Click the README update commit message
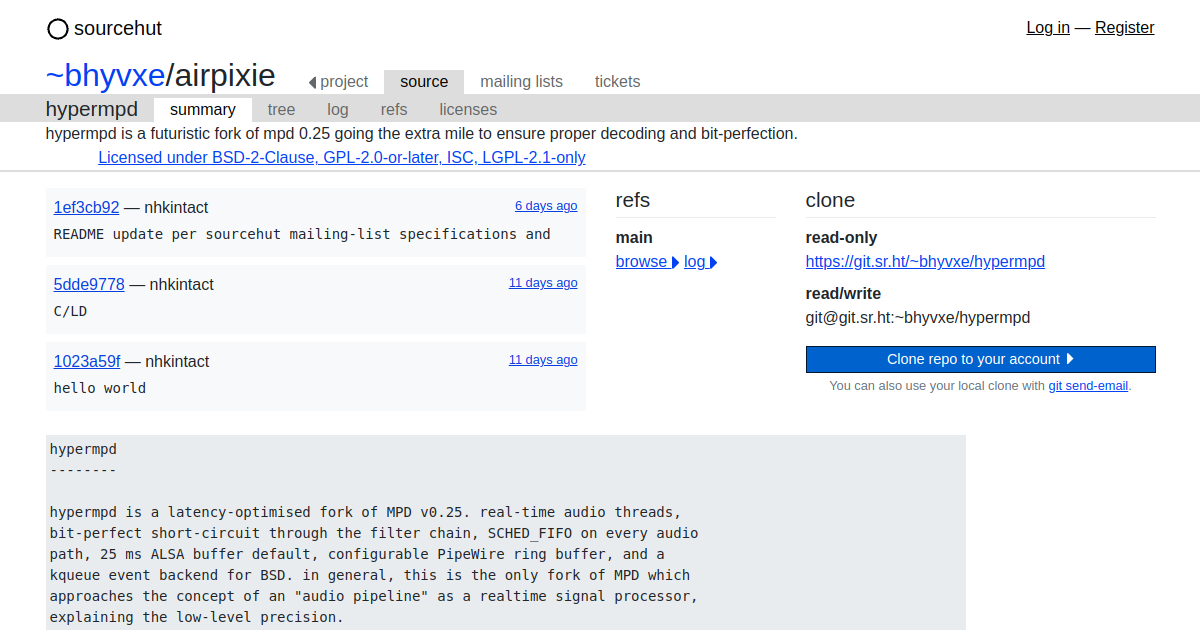 click(x=302, y=234)
